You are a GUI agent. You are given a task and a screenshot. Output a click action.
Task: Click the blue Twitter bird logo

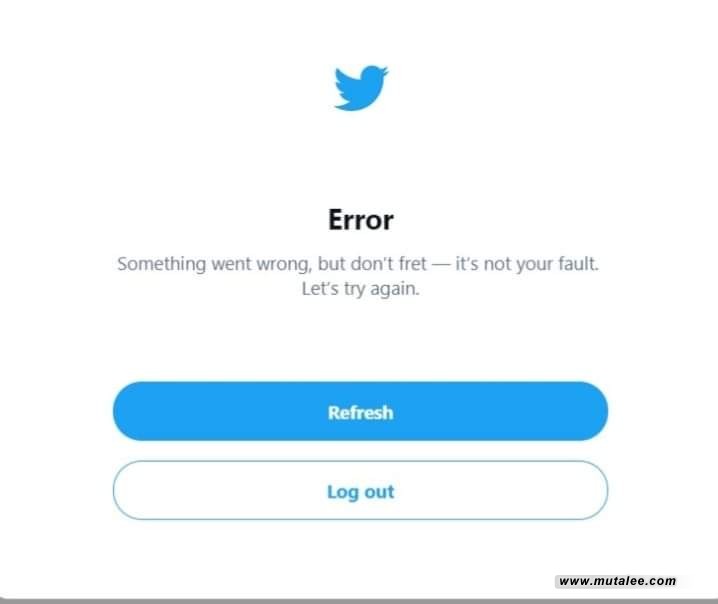(361, 88)
